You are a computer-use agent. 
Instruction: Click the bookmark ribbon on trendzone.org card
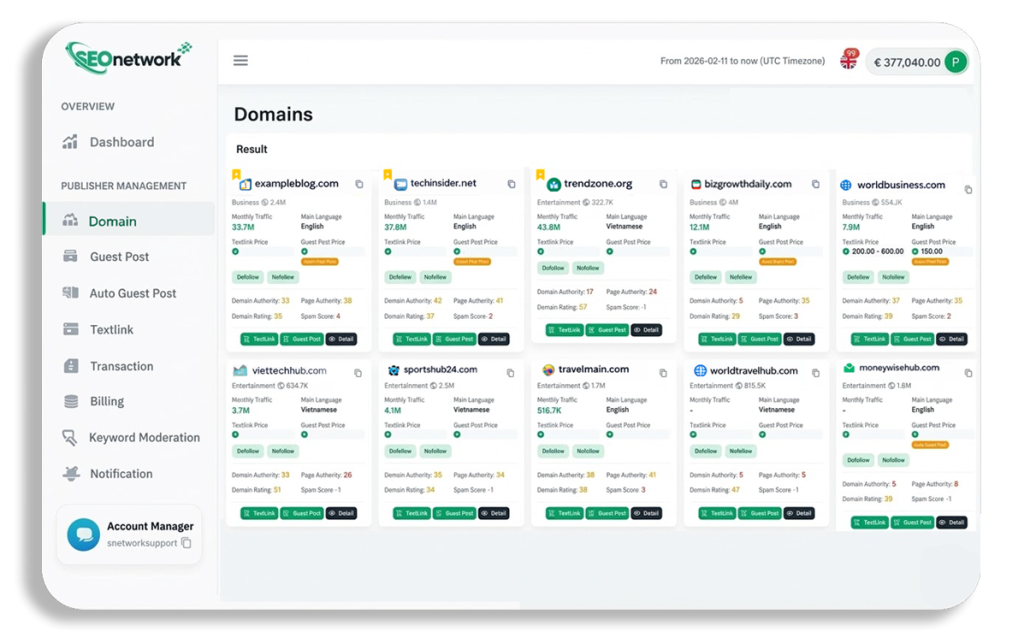(540, 174)
